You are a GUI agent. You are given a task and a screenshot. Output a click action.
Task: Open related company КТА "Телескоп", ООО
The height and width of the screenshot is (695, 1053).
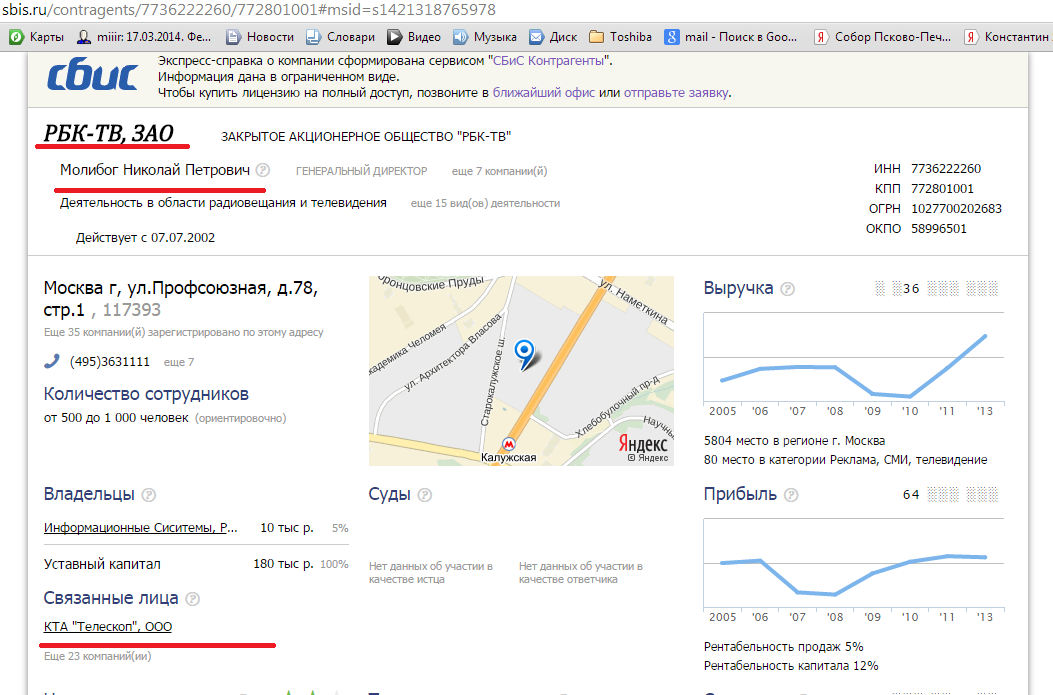point(108,627)
